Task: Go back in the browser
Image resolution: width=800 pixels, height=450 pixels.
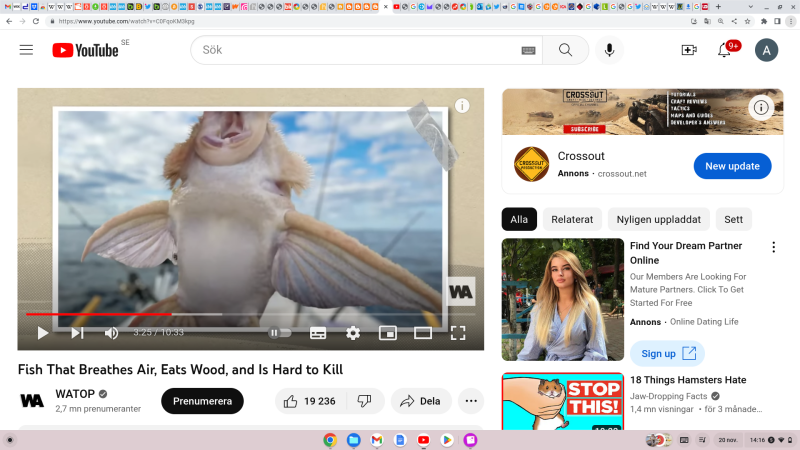Action: (x=9, y=21)
